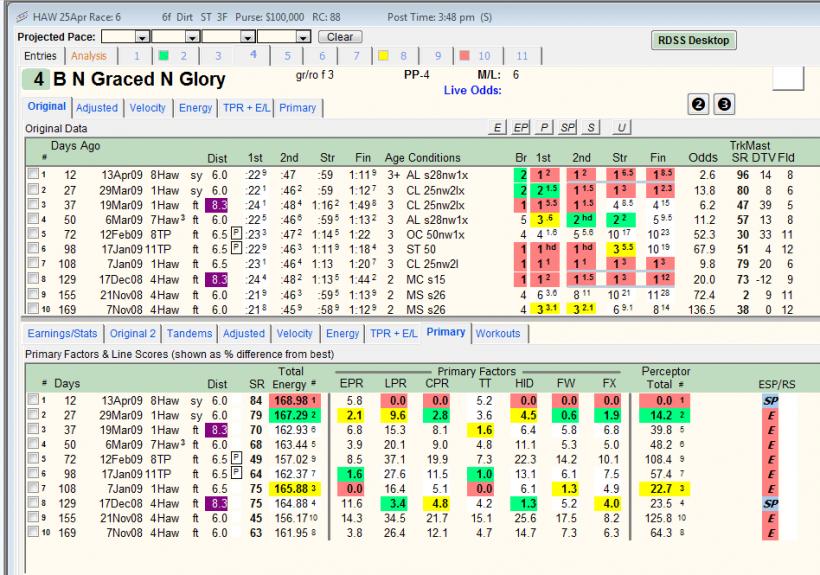The image size is (820, 575).
Task: Click the black circled 2 icon
Action: tap(698, 105)
